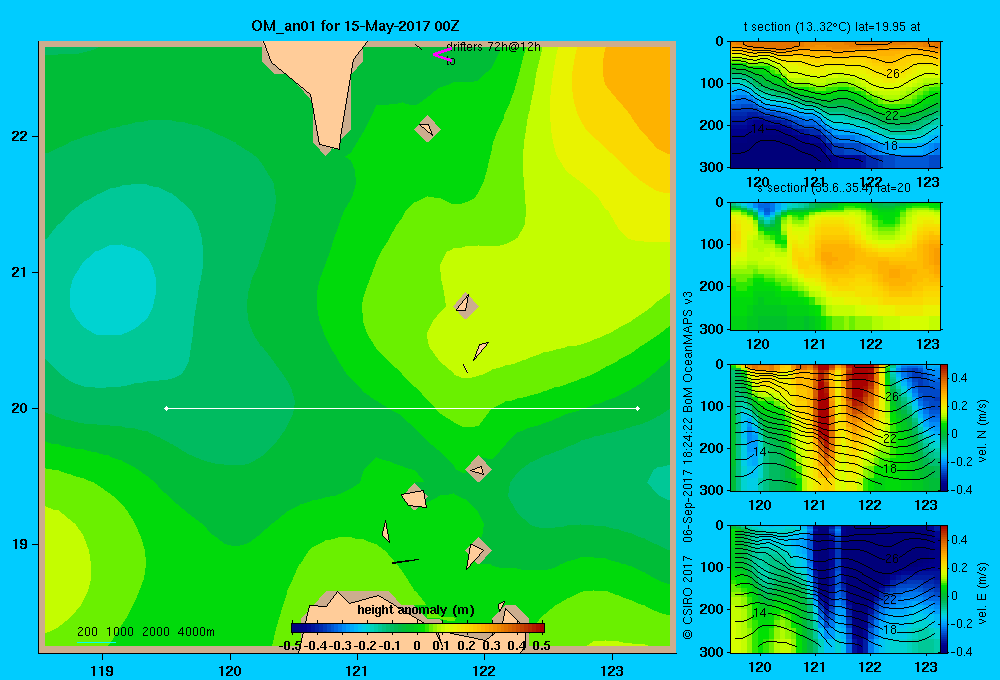Click the -0.4 tick on the vel. E scale
Image resolution: width=1000 pixels, height=680 pixels.
(960, 651)
